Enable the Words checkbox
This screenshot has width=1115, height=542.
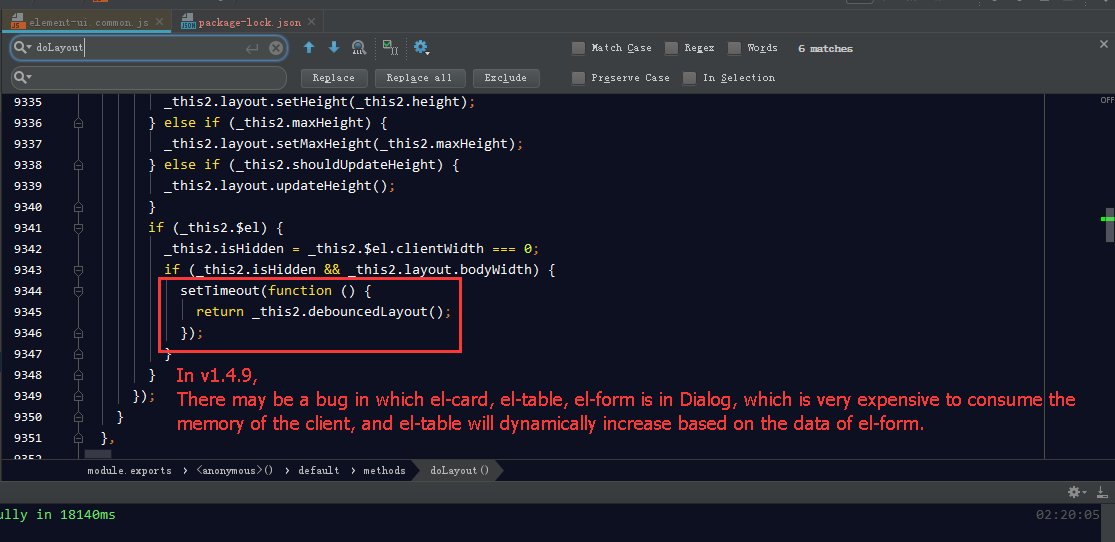[x=735, y=48]
